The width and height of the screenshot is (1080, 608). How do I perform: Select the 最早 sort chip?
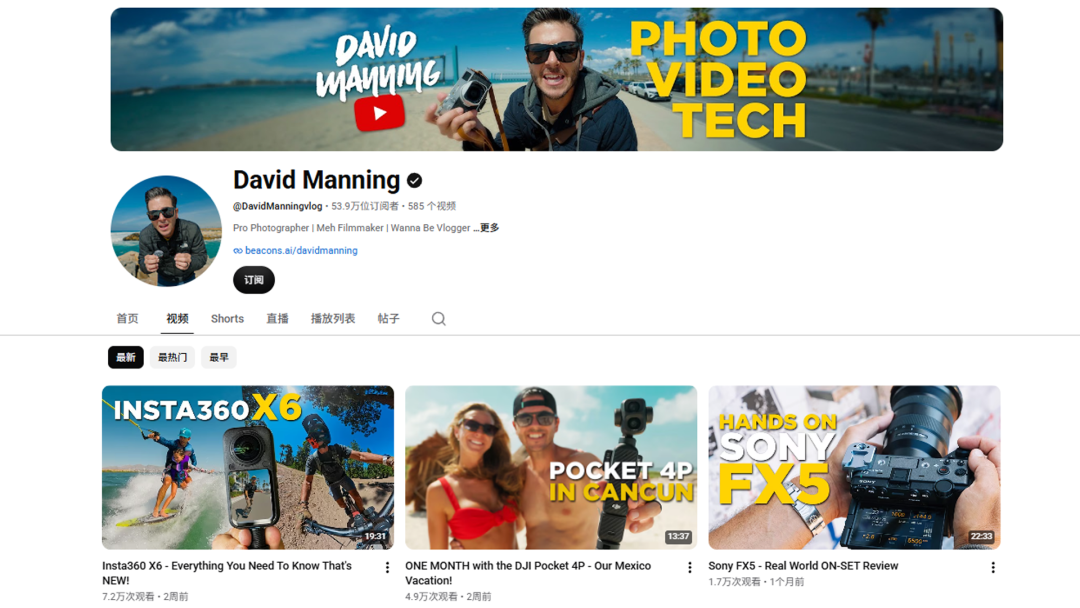click(x=218, y=357)
